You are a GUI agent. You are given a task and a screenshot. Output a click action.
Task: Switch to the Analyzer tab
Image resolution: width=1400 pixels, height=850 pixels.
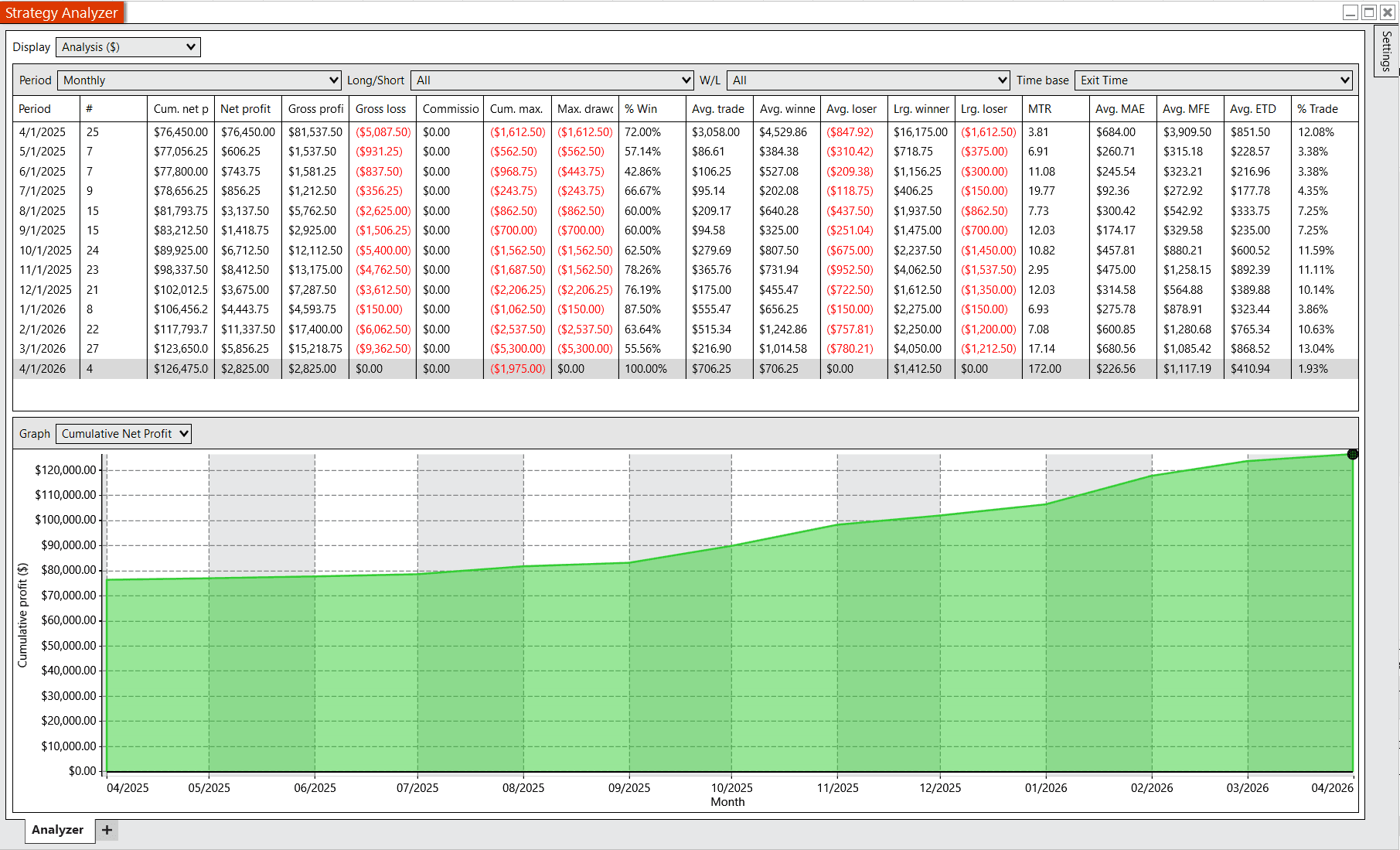(58, 830)
